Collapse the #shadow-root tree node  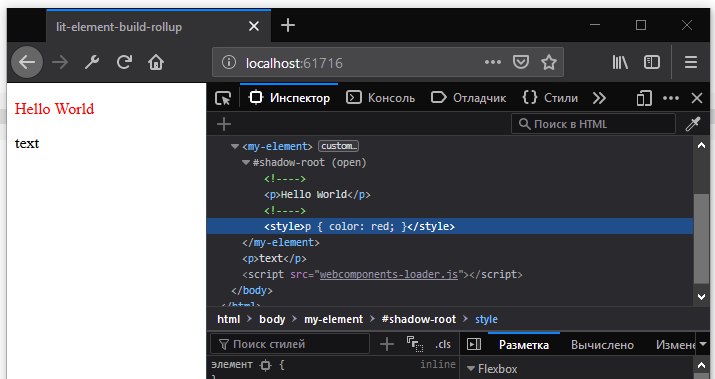click(x=246, y=162)
